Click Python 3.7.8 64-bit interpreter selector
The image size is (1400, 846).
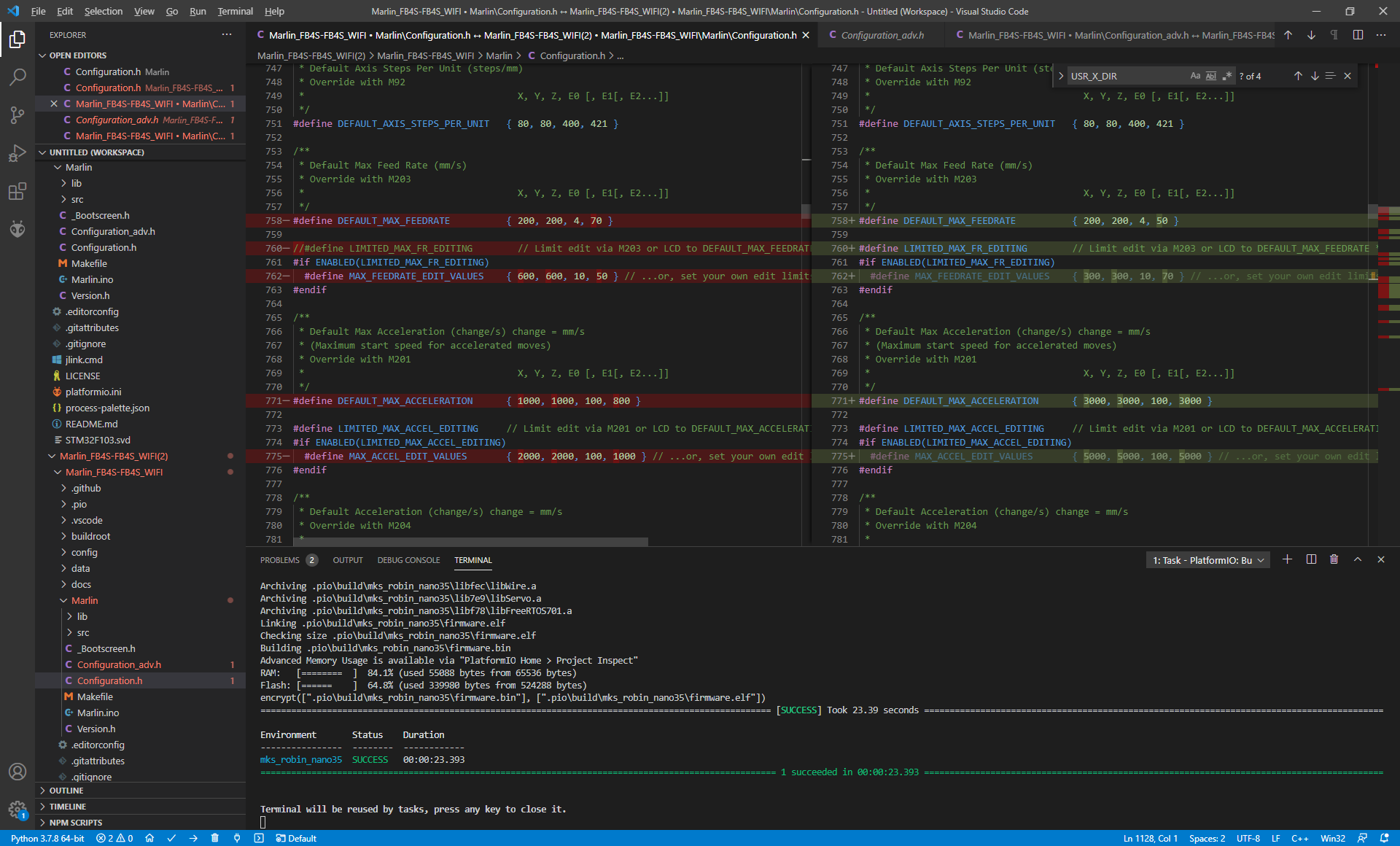47,838
